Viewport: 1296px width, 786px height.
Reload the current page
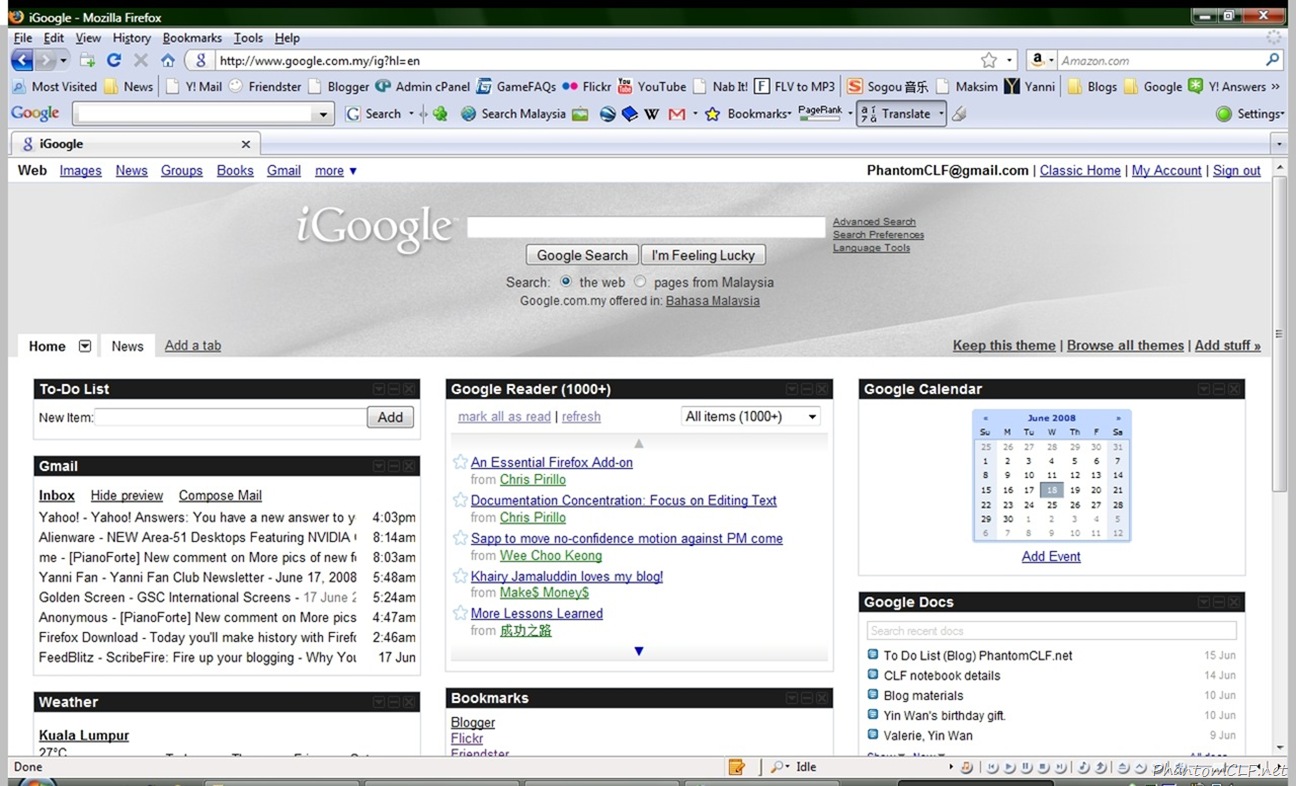click(x=114, y=60)
